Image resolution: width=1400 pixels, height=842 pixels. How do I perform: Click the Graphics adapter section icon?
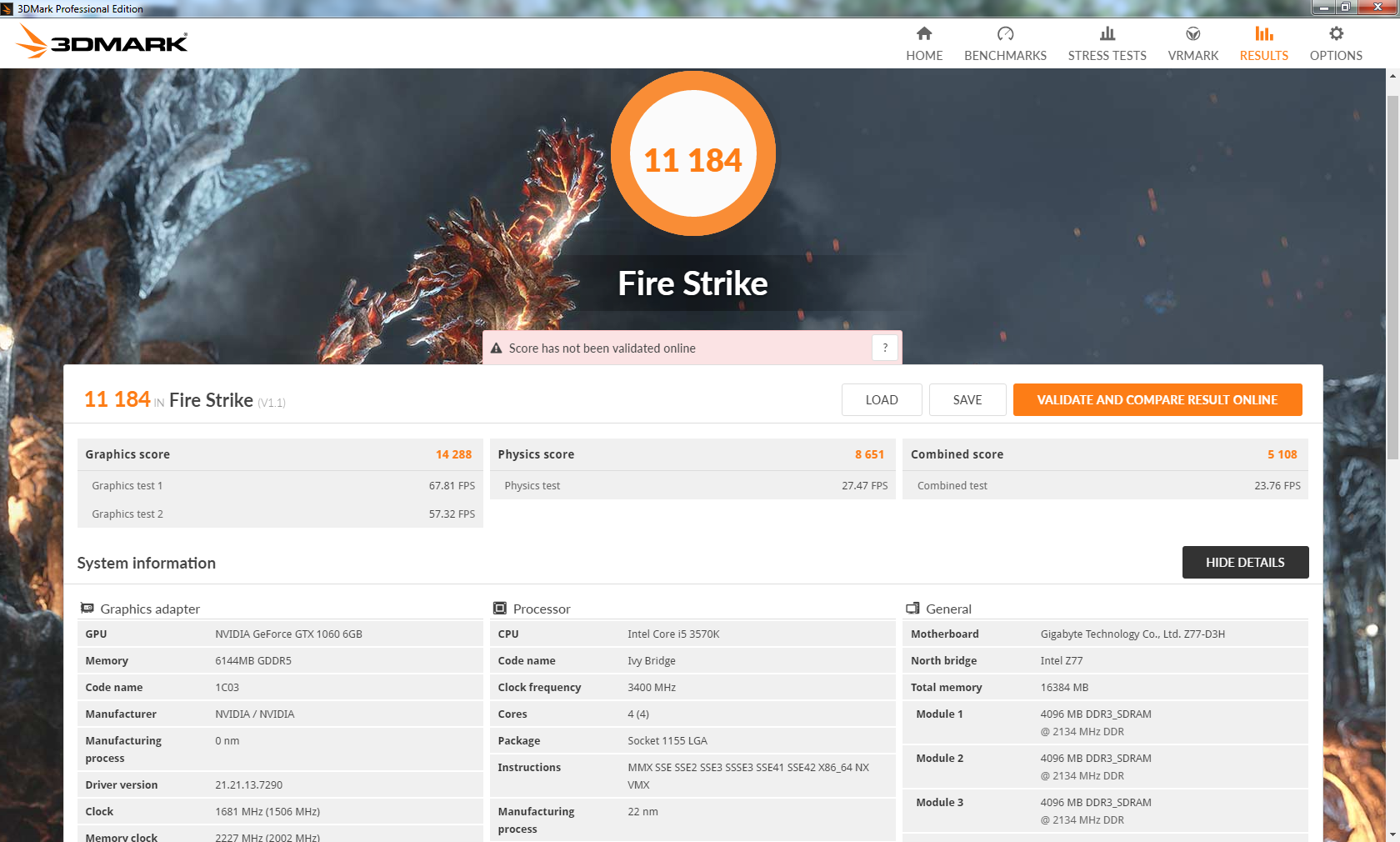coord(87,609)
